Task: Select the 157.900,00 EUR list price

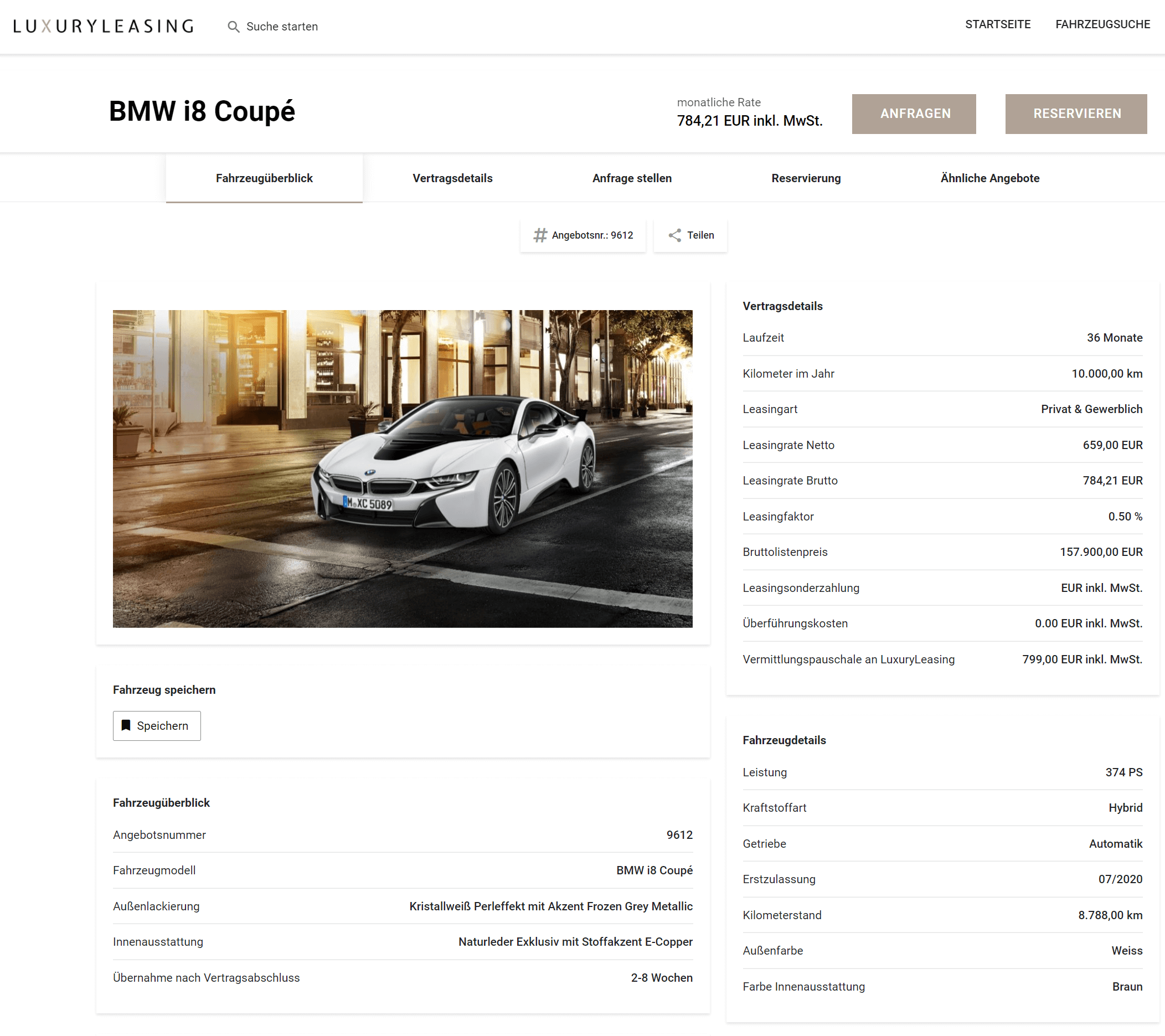Action: coord(1101,551)
